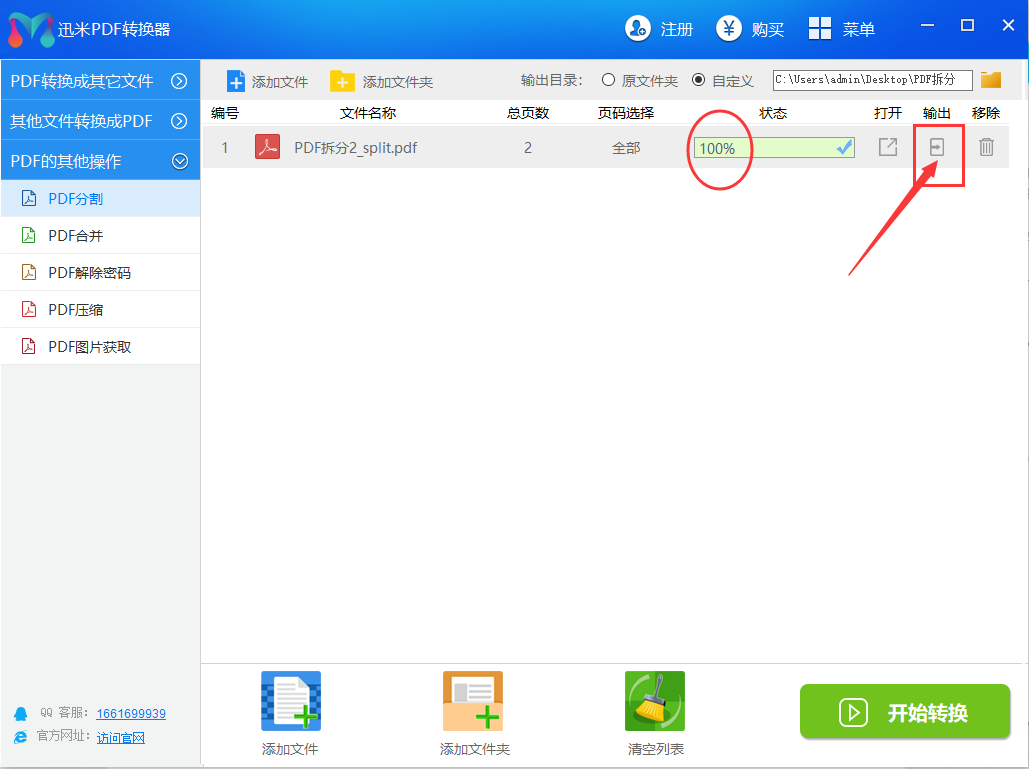The height and width of the screenshot is (769, 1029).
Task: Click the 购买 purchase icon
Action: (729, 29)
